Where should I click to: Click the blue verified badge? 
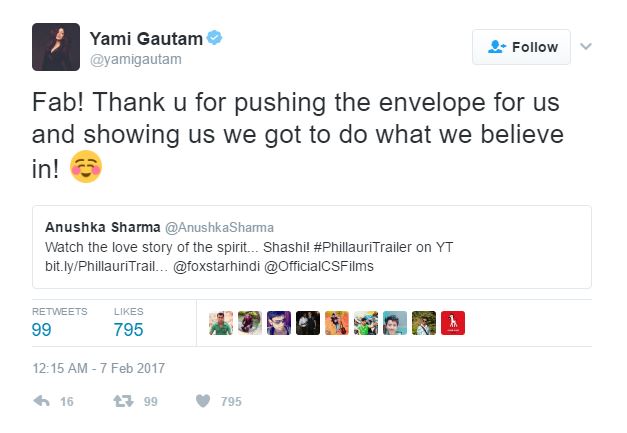(x=214, y=39)
